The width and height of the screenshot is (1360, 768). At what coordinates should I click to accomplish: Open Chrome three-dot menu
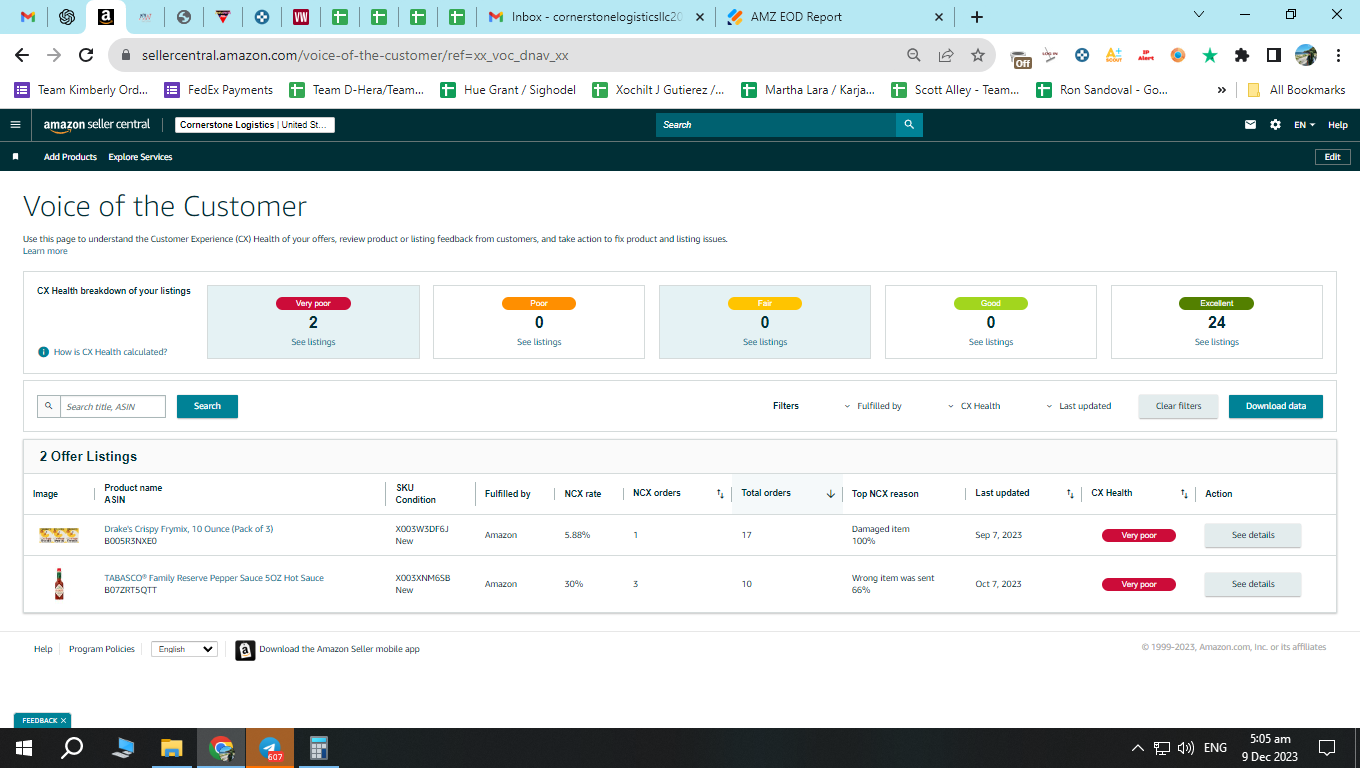1337,55
